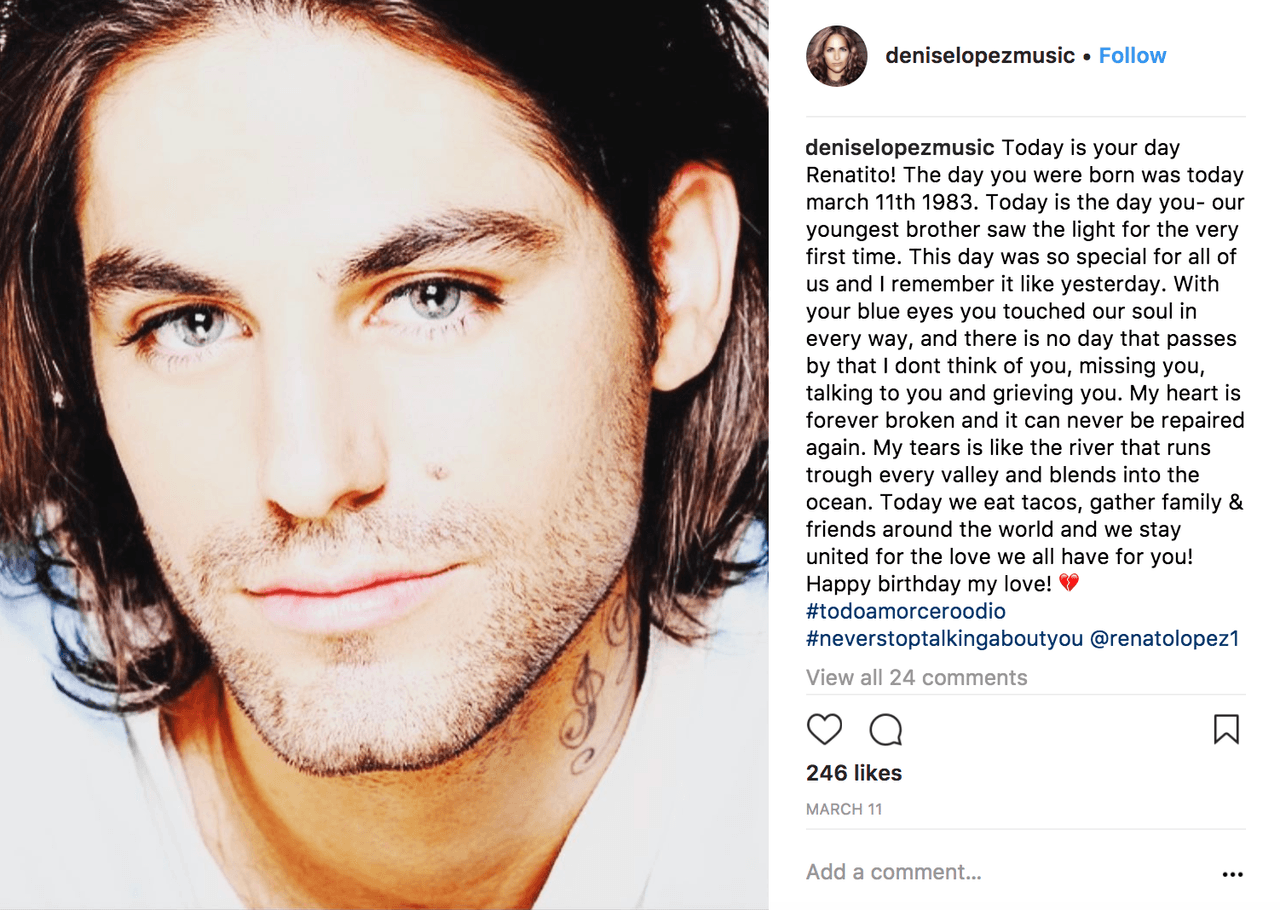Open the MARCH 11 post timestamp
The width and height of the screenshot is (1280, 910).
pos(844,809)
